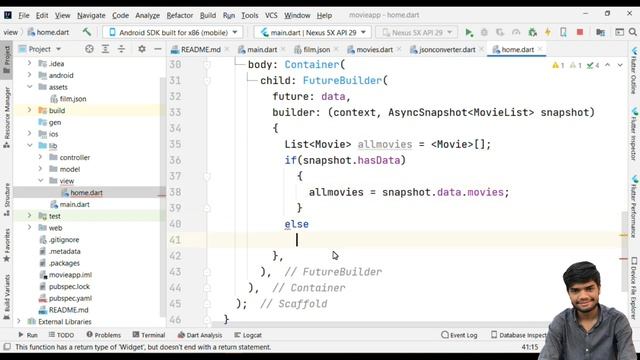Open the TODO tool window
This screenshot has width=640, height=360.
pos(61,335)
